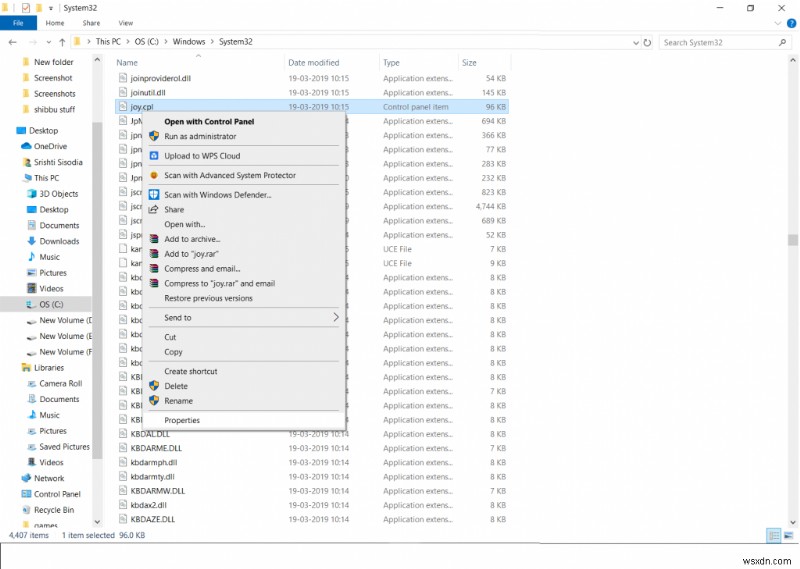Sort by the Type column header
The height and width of the screenshot is (569, 800).
click(x=391, y=63)
